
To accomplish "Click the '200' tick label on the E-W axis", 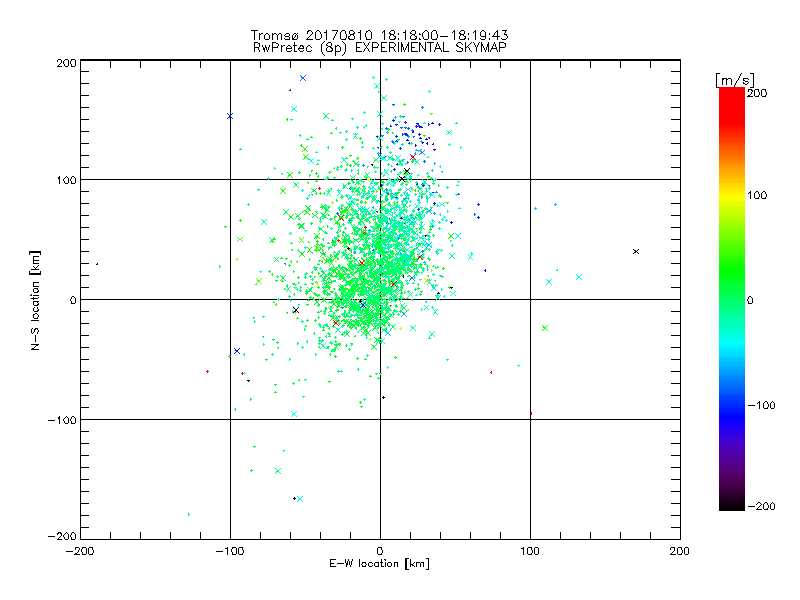I will coord(680,551).
